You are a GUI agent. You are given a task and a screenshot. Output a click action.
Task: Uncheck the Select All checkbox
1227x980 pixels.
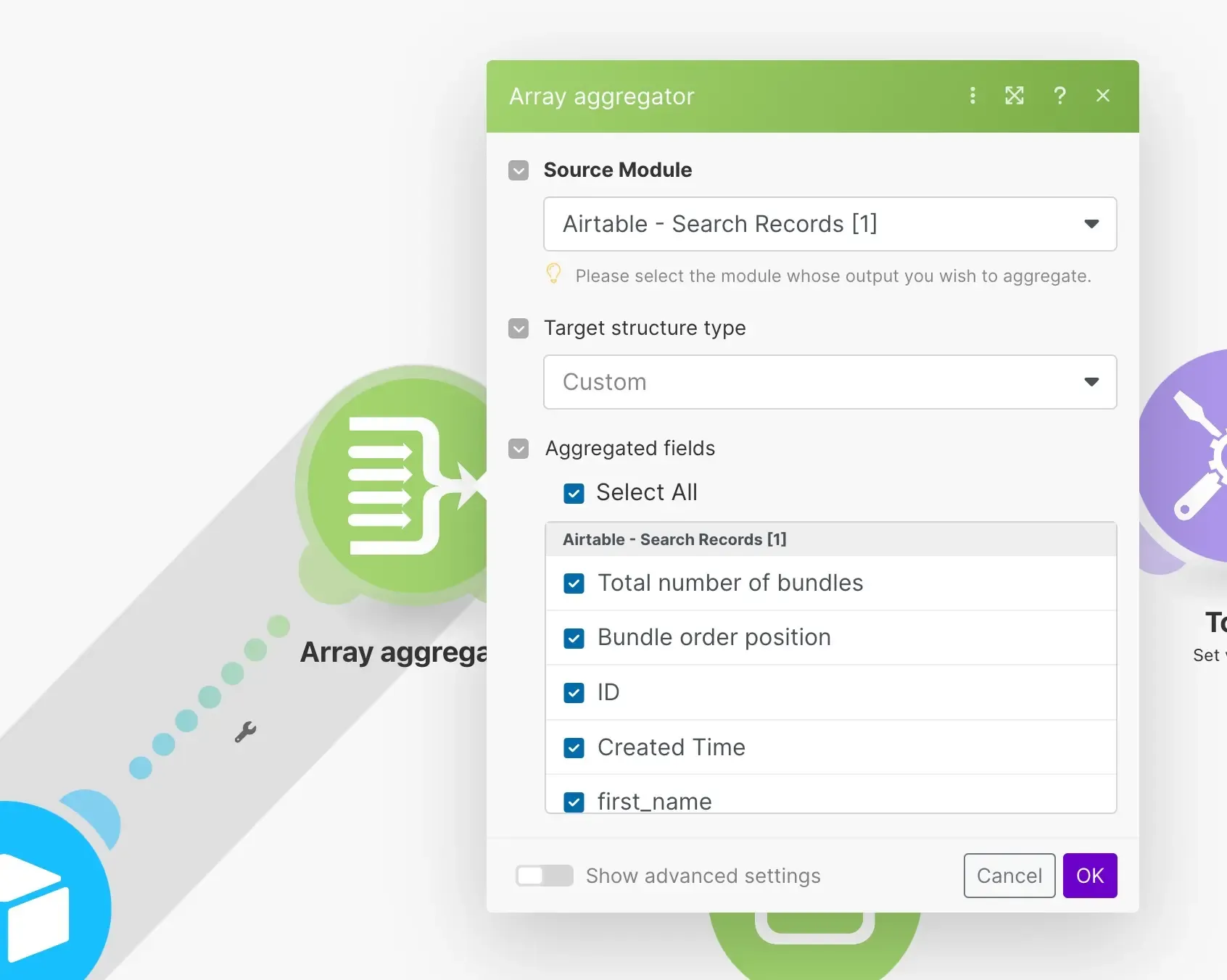click(574, 494)
